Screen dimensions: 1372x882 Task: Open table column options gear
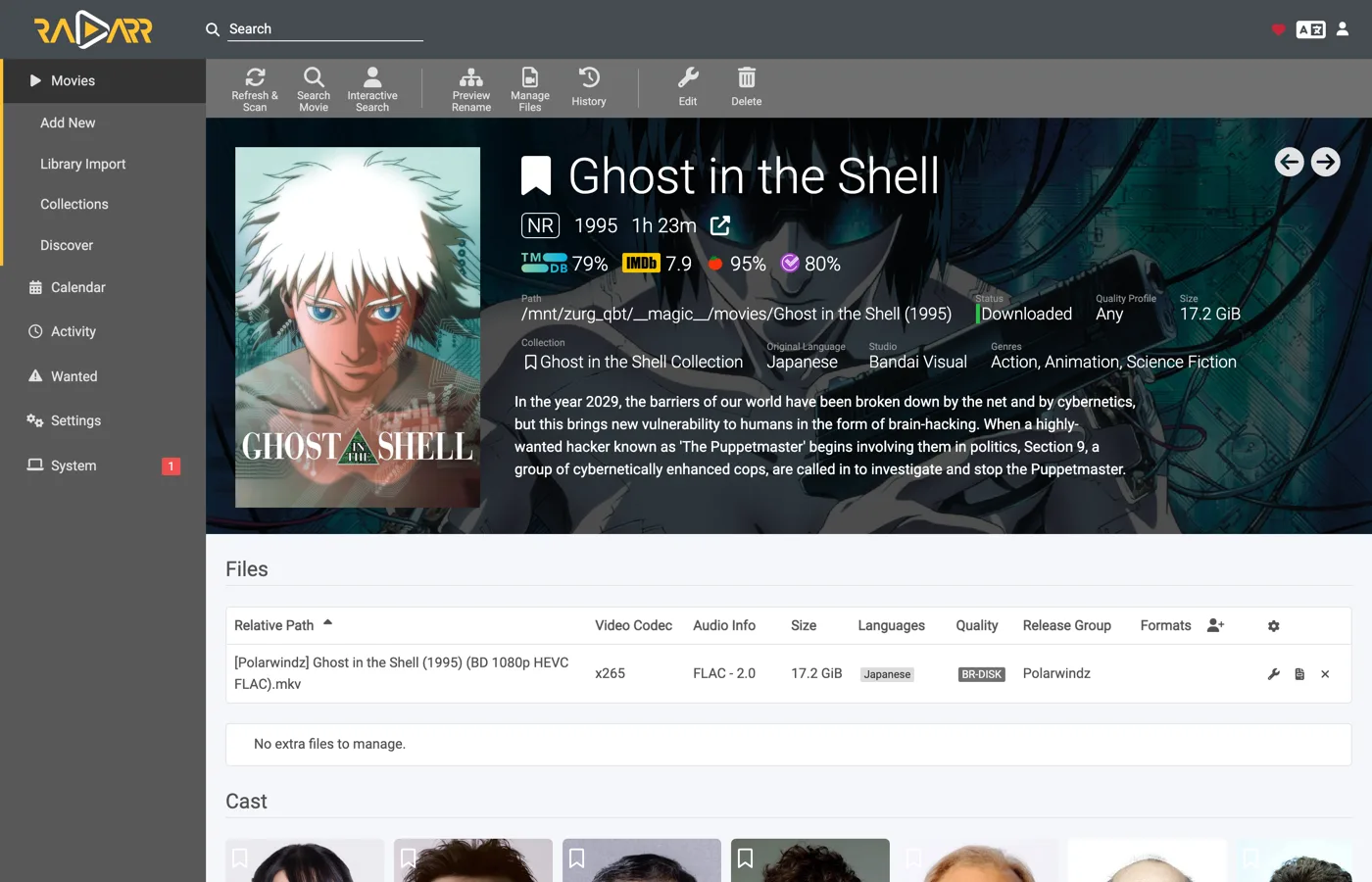pos(1274,626)
